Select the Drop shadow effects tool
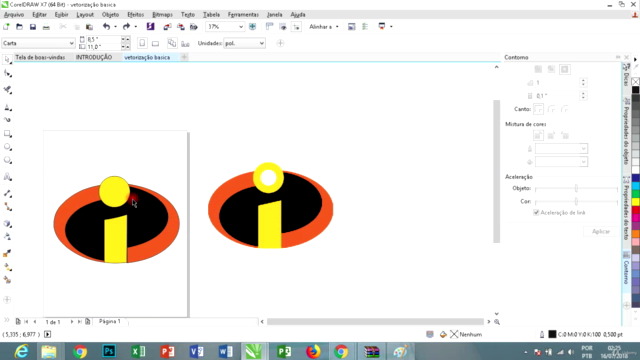640x360 pixels. point(7,224)
